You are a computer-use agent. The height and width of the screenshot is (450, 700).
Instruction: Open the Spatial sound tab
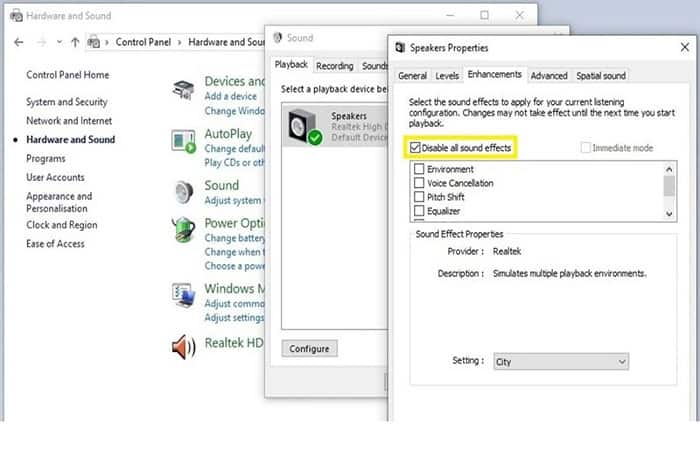click(x=600, y=76)
